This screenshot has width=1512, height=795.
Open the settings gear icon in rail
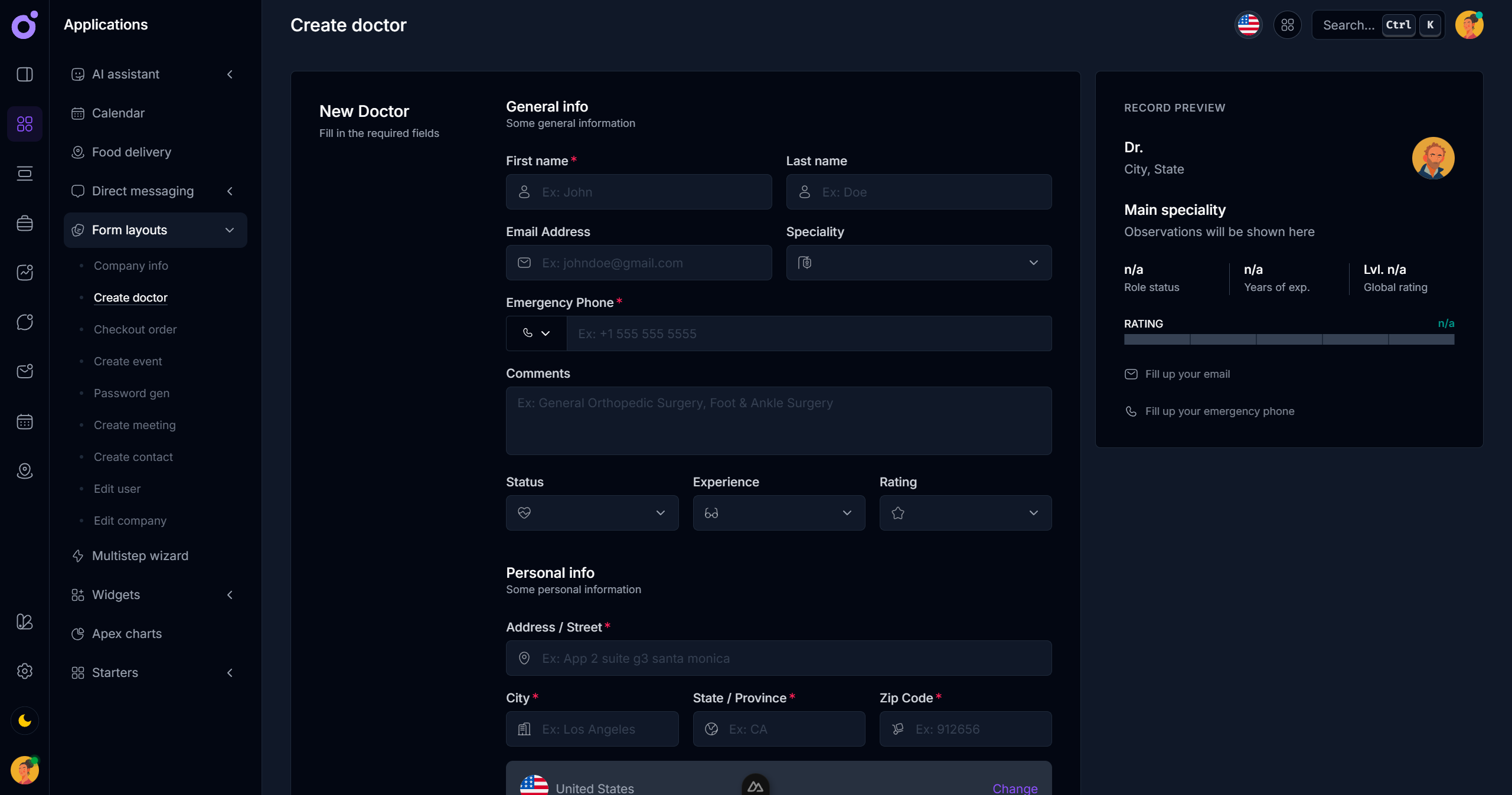(x=25, y=671)
